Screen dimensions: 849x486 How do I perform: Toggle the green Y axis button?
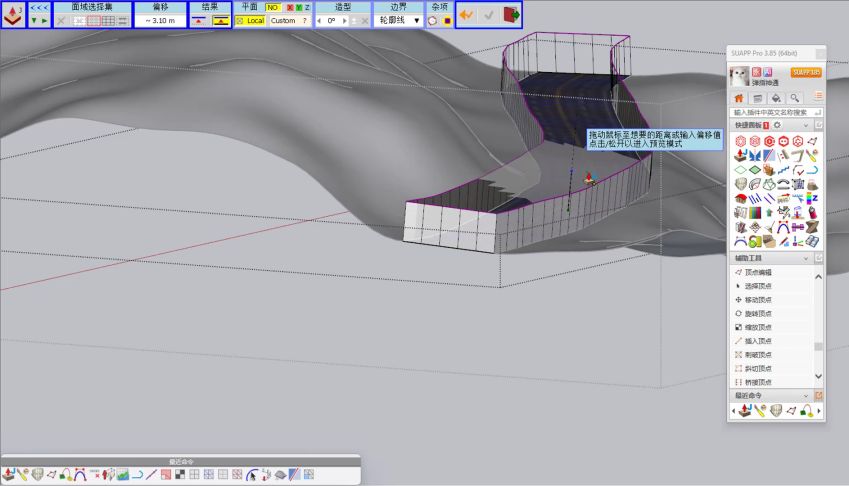point(299,7)
